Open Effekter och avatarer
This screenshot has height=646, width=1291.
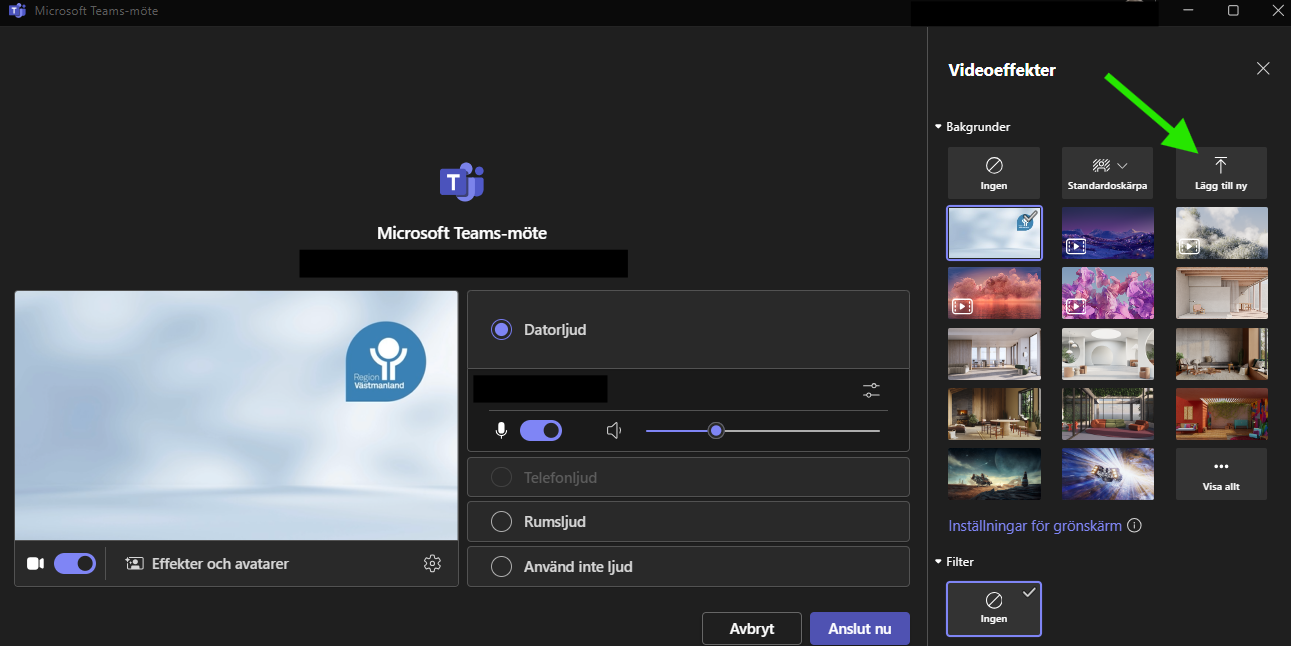point(207,564)
